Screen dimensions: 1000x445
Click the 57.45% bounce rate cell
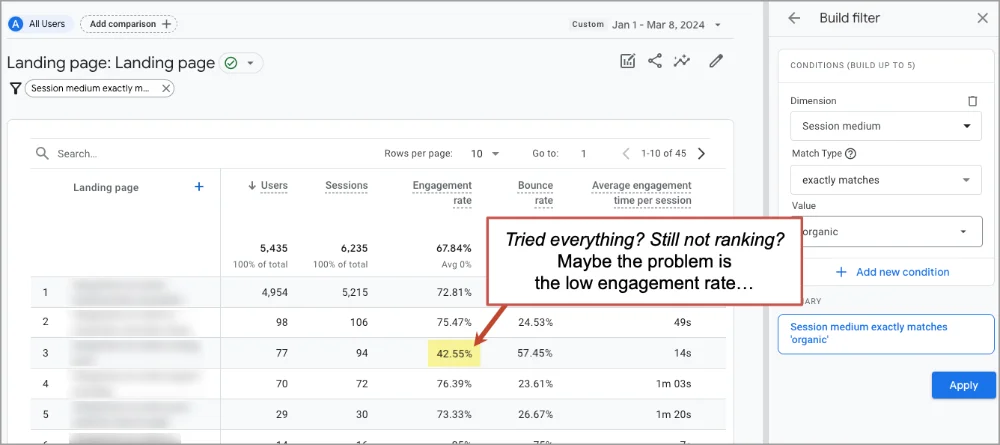click(535, 353)
